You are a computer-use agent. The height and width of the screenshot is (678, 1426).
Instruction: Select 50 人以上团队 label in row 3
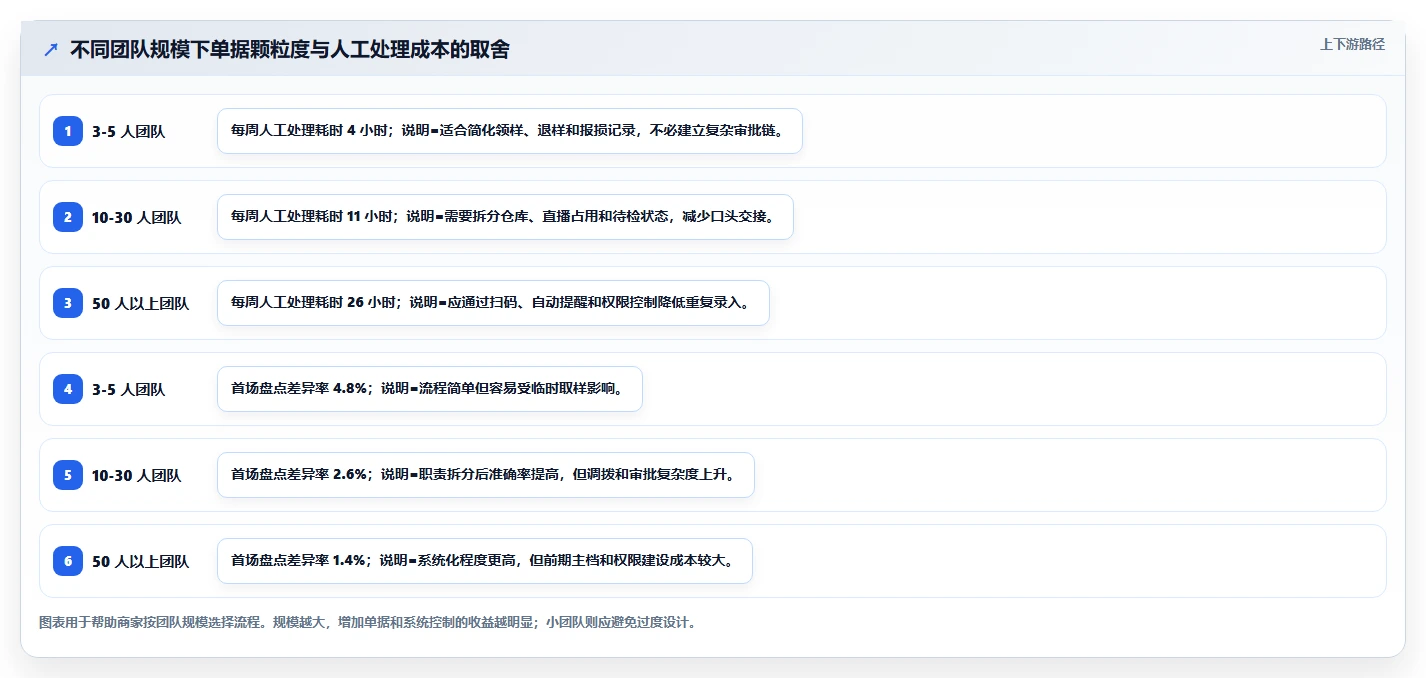(141, 303)
